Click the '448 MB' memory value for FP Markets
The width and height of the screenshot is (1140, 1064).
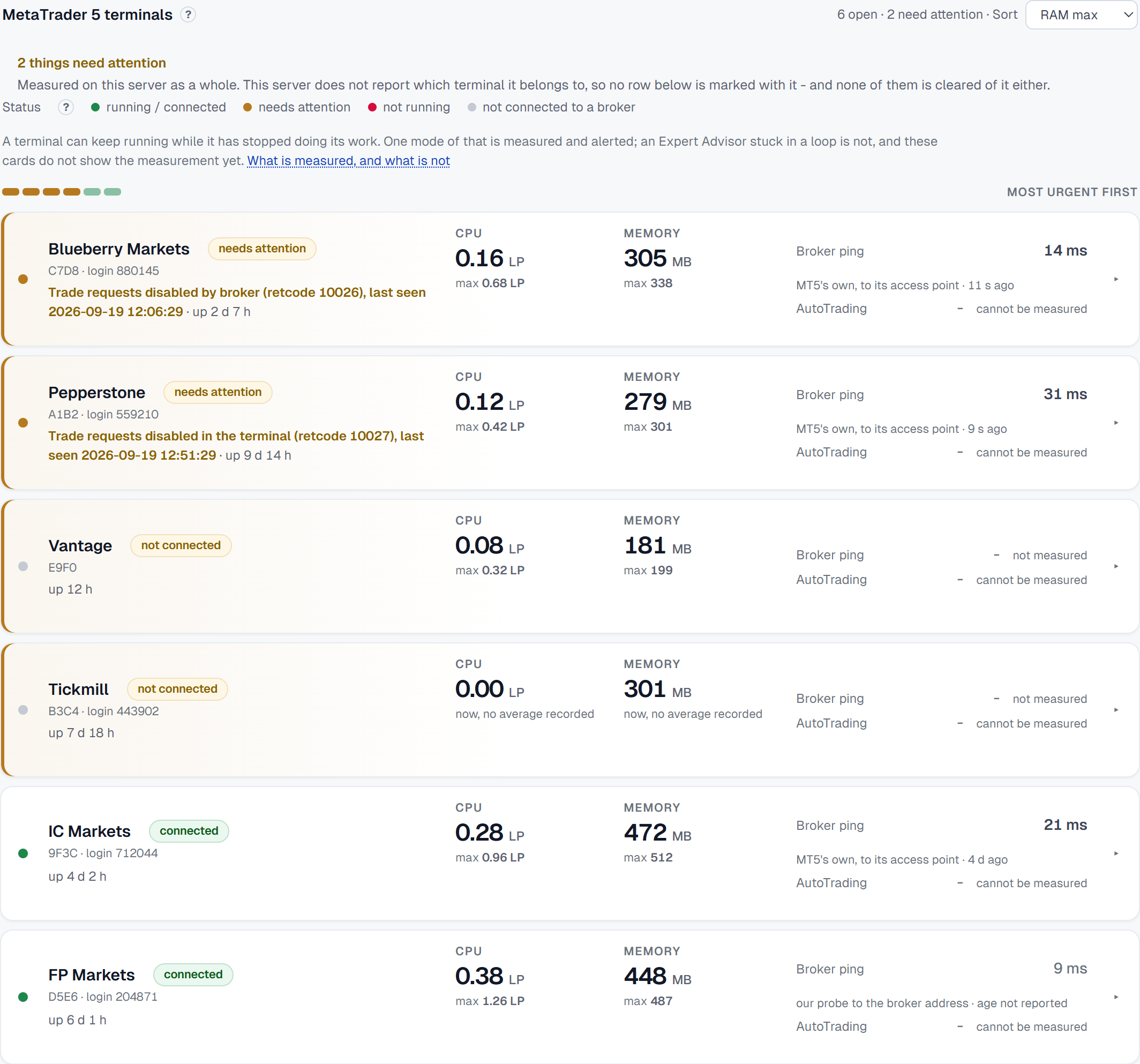(657, 976)
